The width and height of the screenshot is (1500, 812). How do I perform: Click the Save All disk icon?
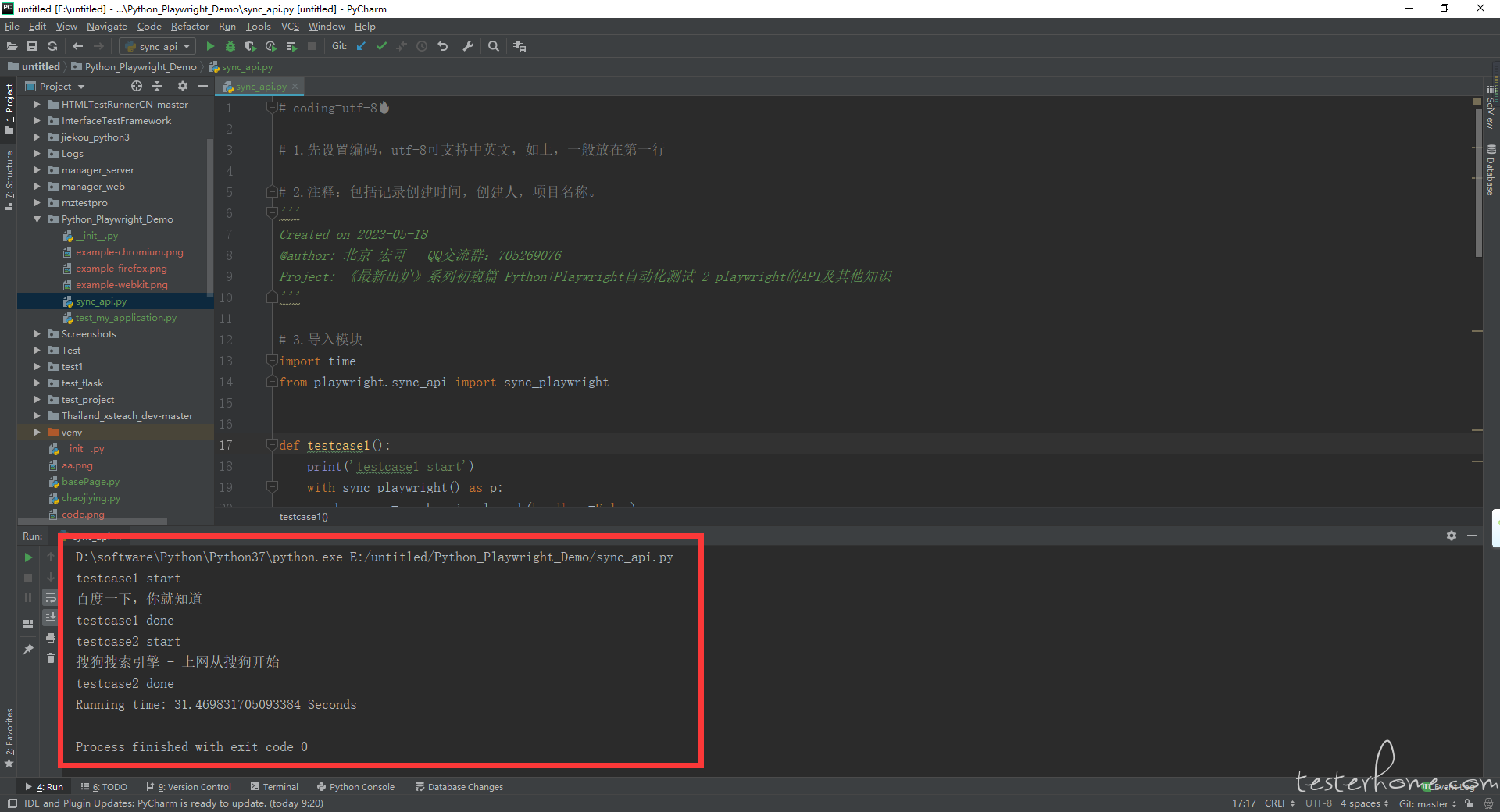click(32, 47)
